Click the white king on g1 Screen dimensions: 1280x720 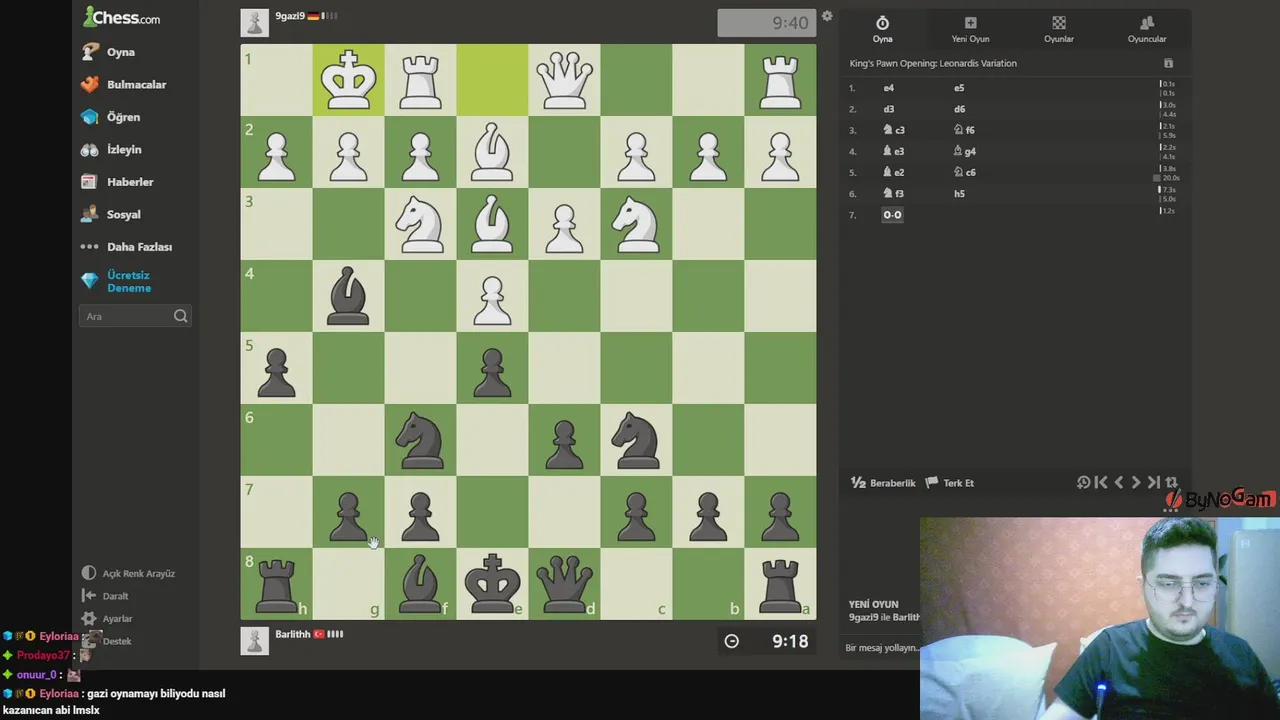tap(348, 80)
